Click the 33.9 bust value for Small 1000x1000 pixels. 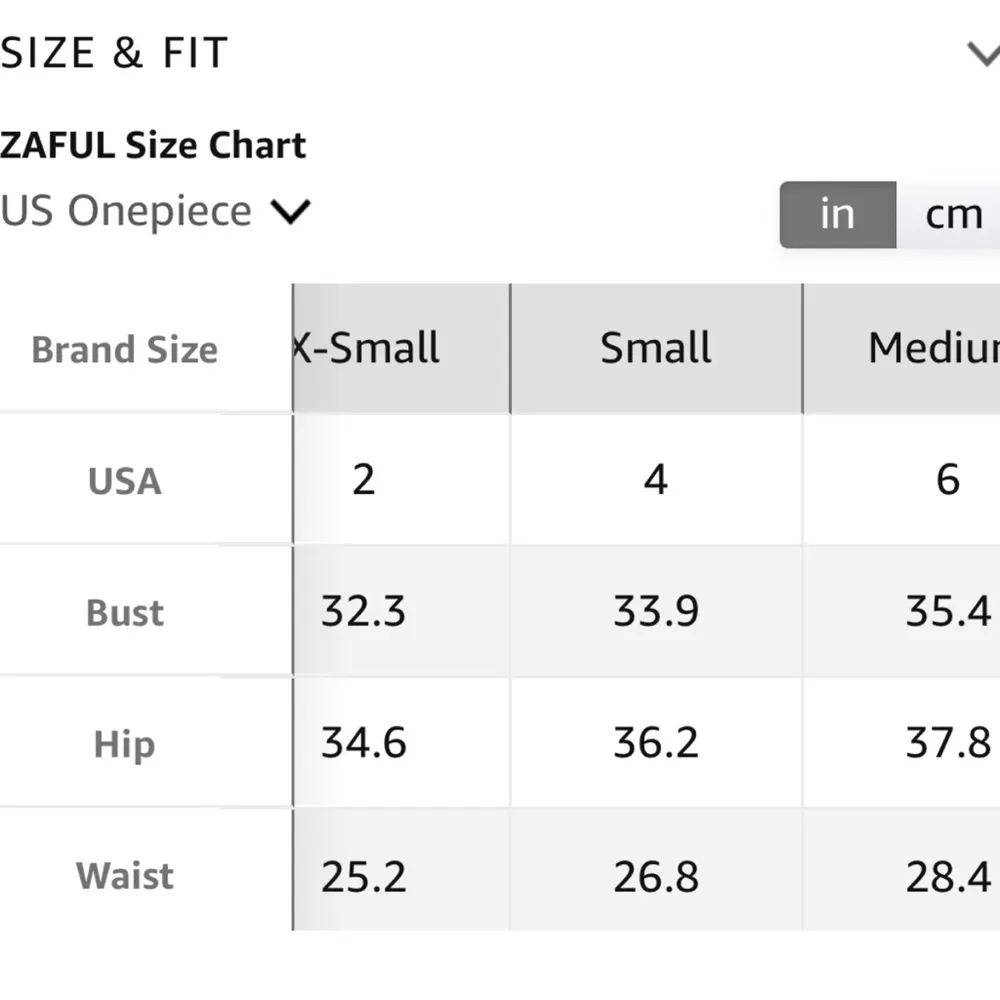pos(655,611)
